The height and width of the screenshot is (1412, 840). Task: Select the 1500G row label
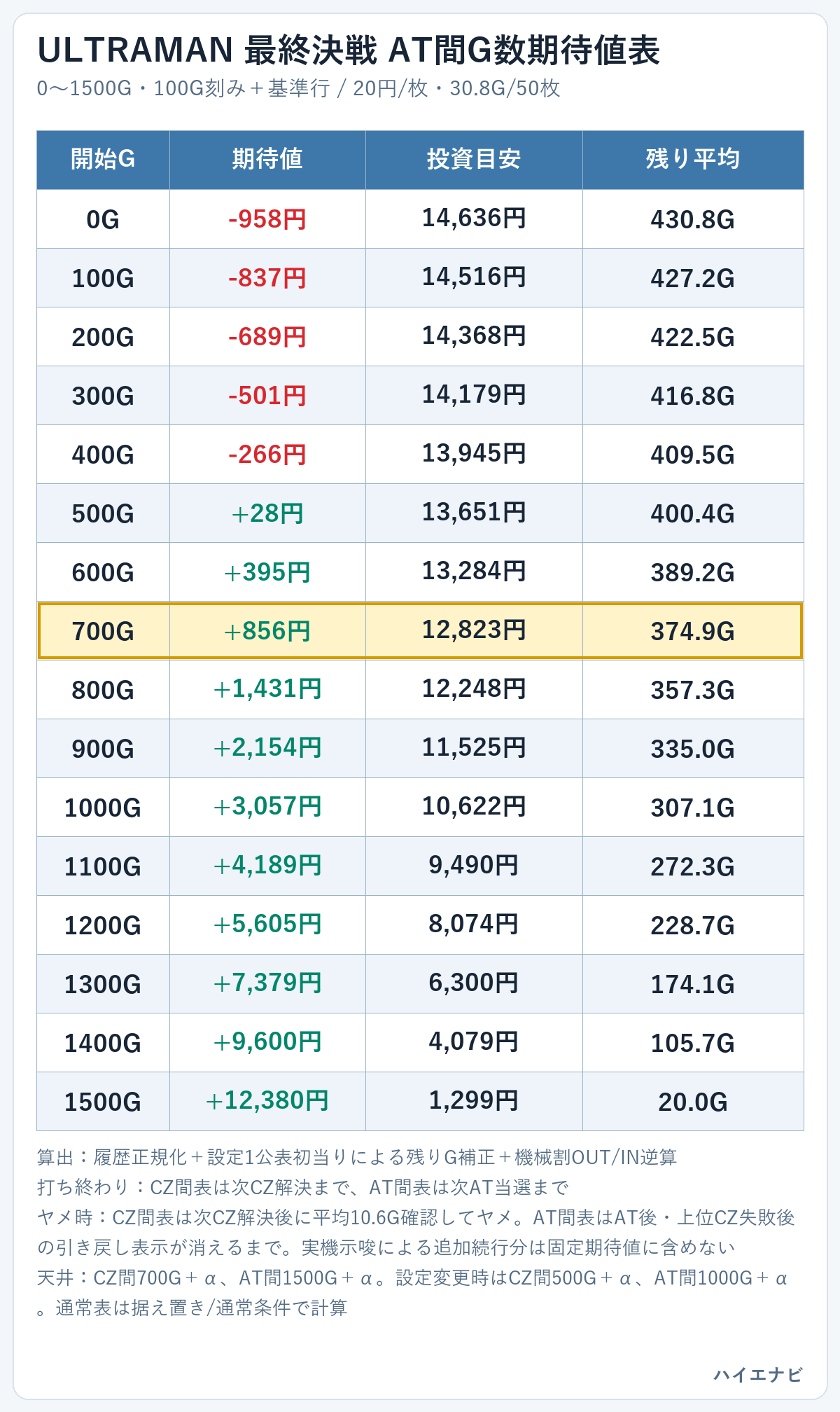pyautogui.click(x=103, y=1102)
